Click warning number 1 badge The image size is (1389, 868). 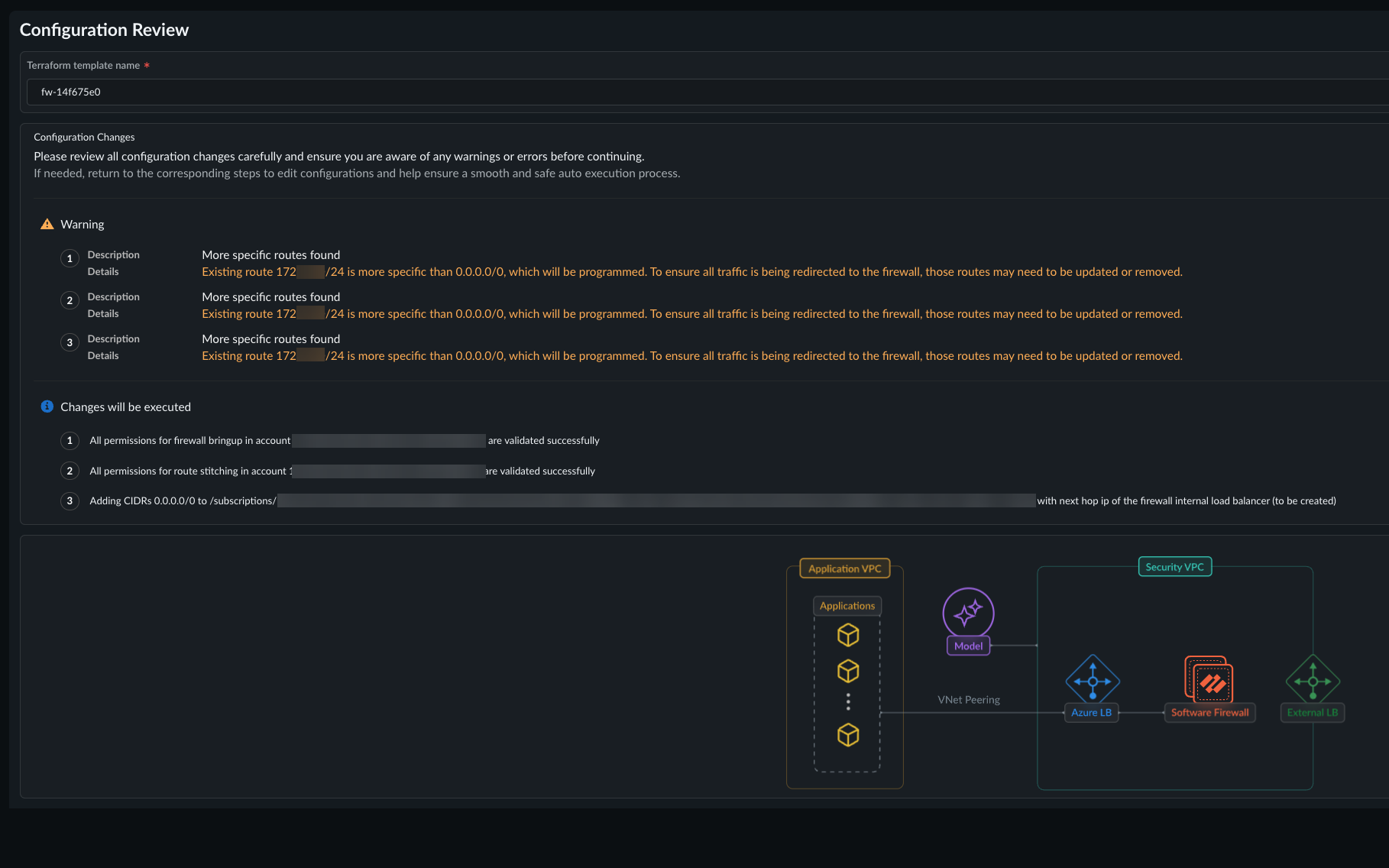click(70, 258)
